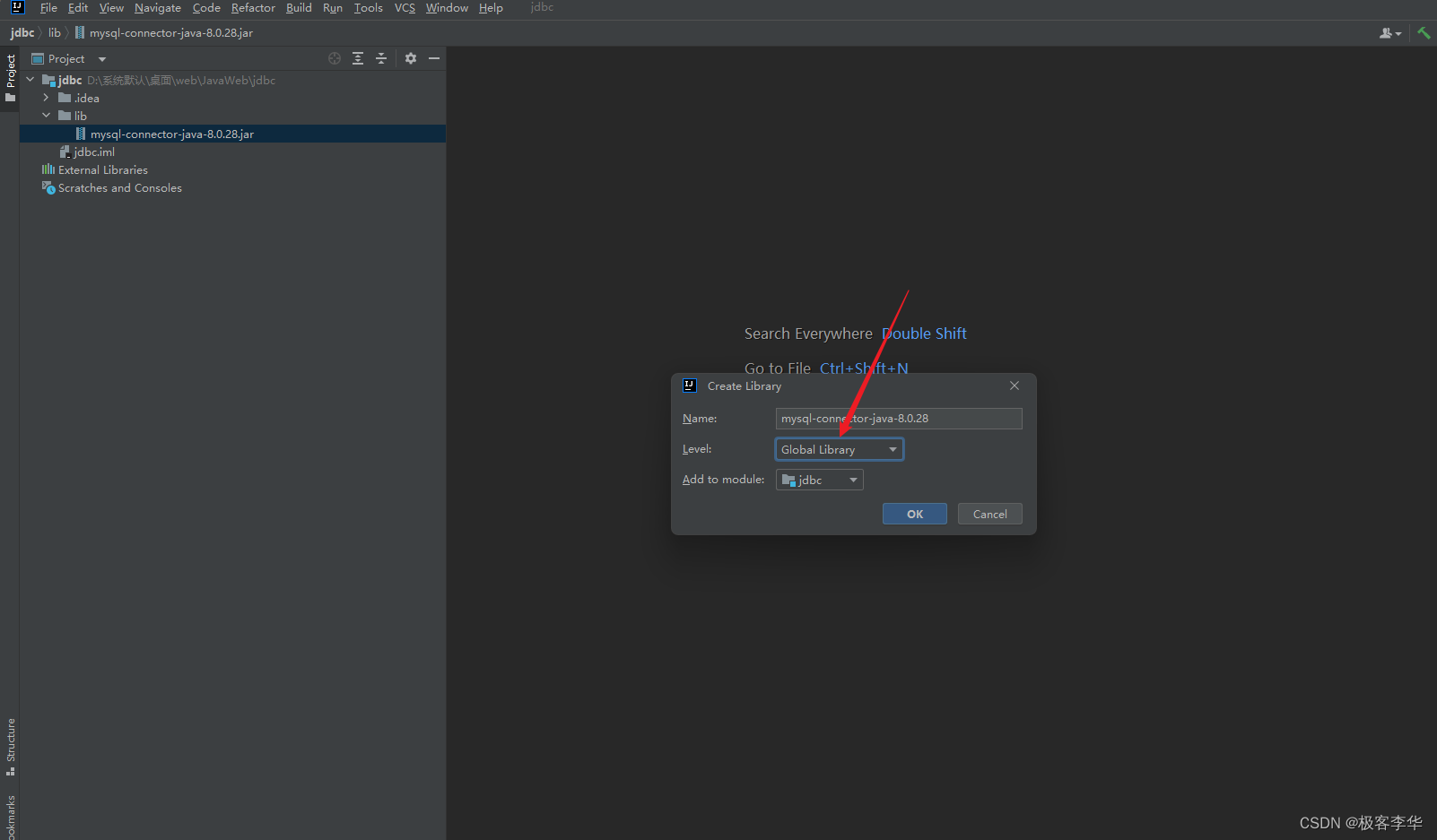Open Project panel gear options

point(411,58)
